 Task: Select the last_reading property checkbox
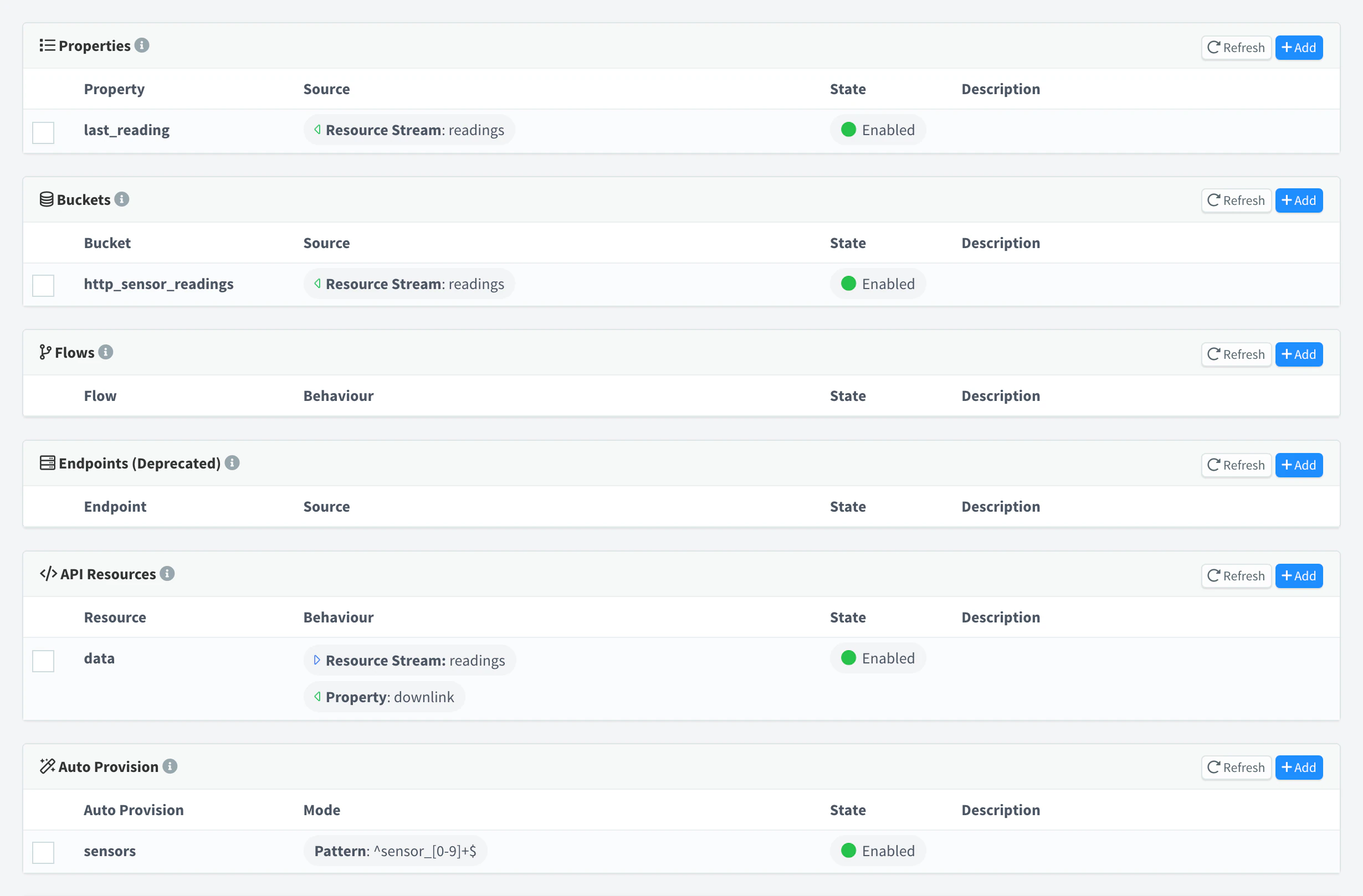pyautogui.click(x=43, y=133)
